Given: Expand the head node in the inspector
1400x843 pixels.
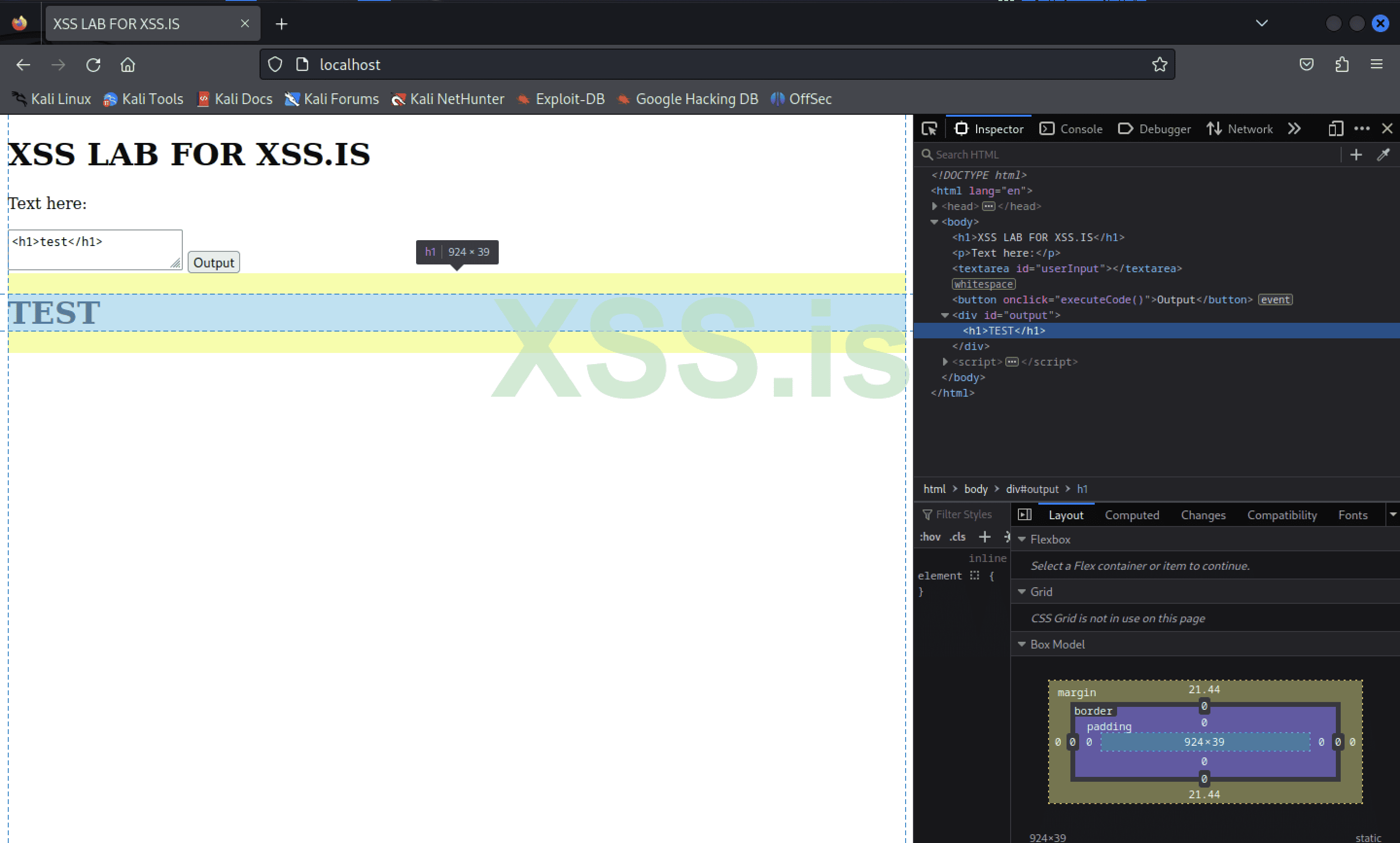Looking at the screenshot, I should click(x=935, y=206).
